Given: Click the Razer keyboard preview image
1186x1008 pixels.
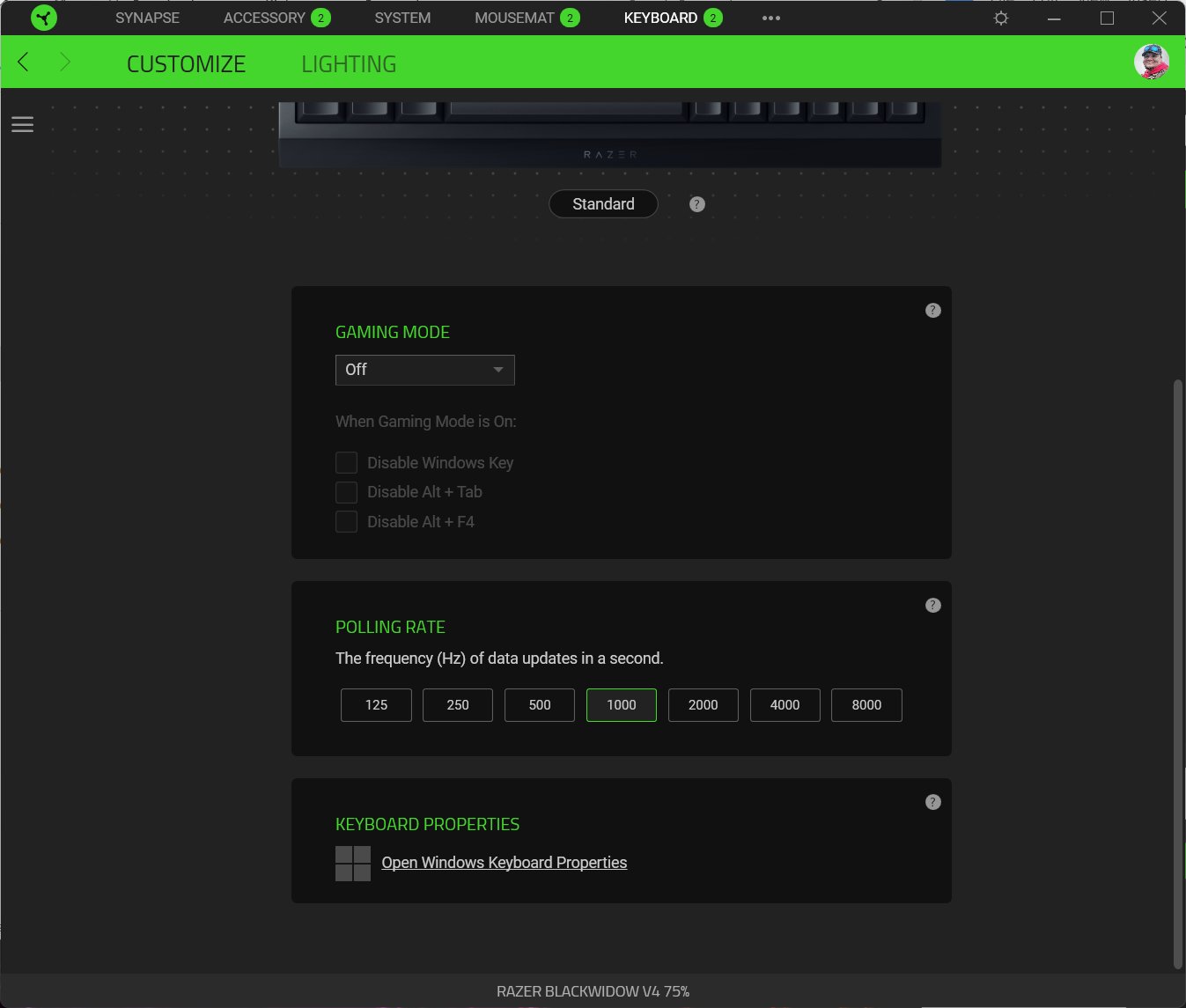Looking at the screenshot, I should point(610,135).
